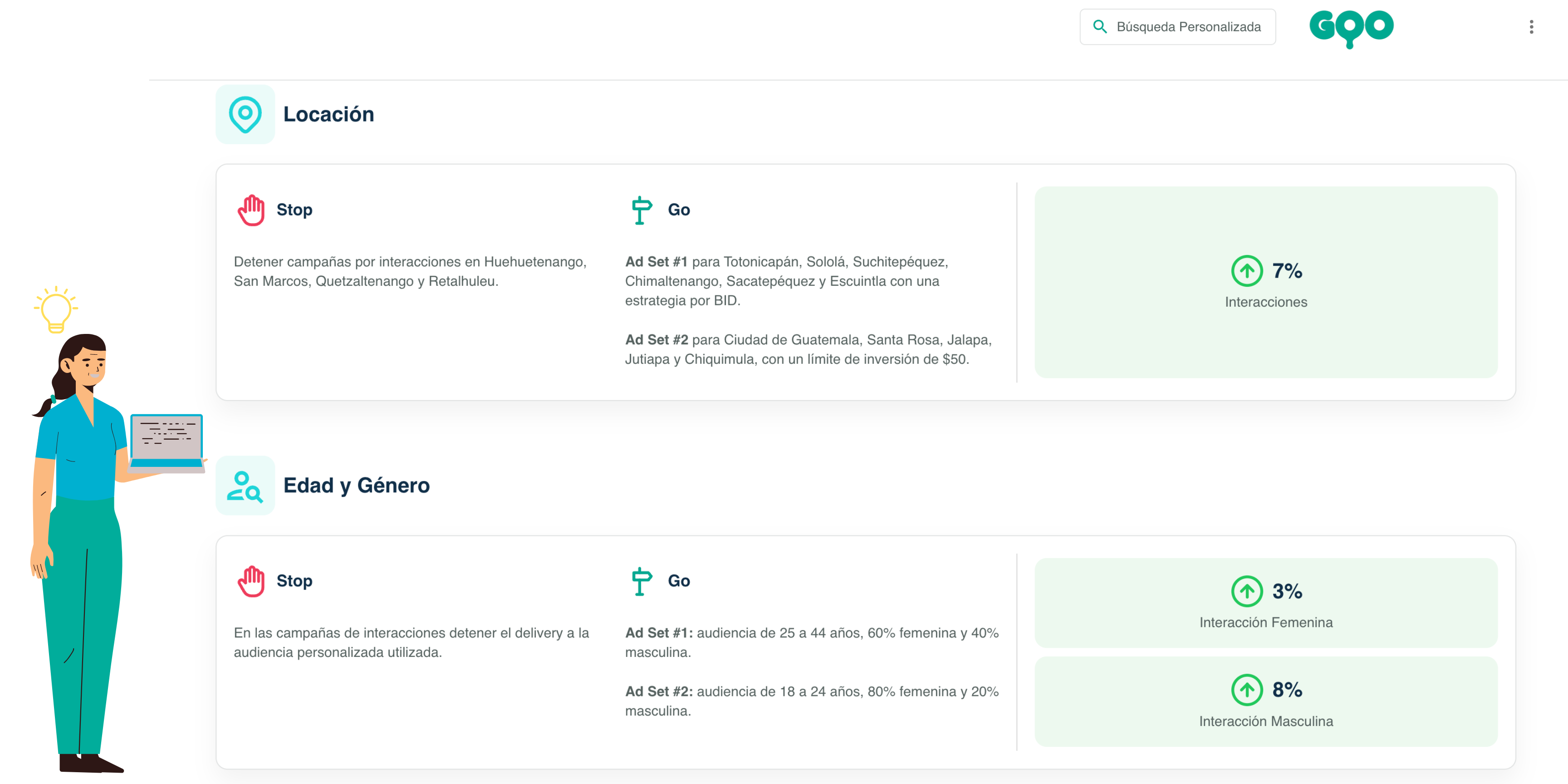Click the Stop hand icon in Locación

[251, 210]
